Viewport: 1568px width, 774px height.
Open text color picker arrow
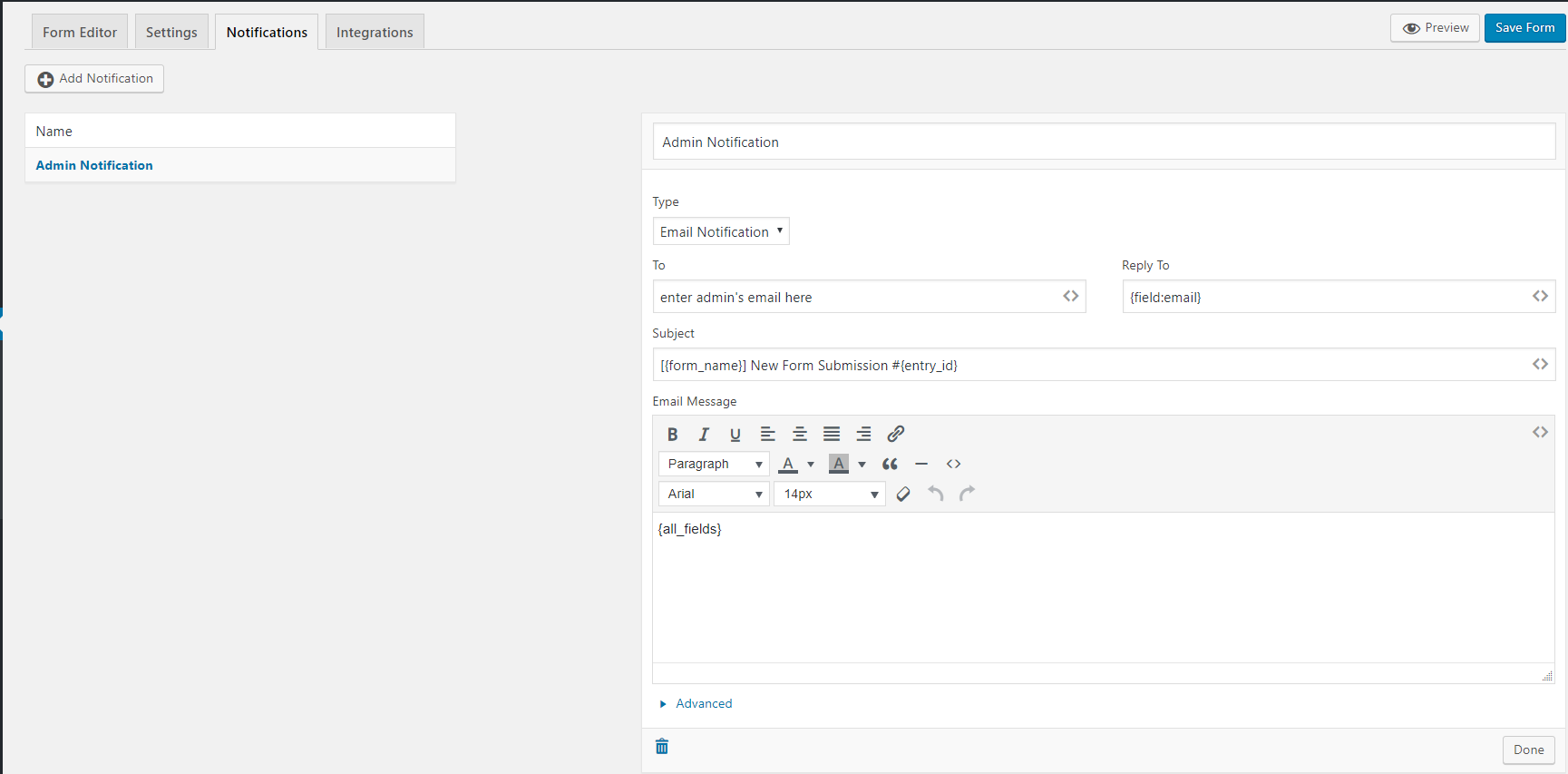[x=811, y=465]
